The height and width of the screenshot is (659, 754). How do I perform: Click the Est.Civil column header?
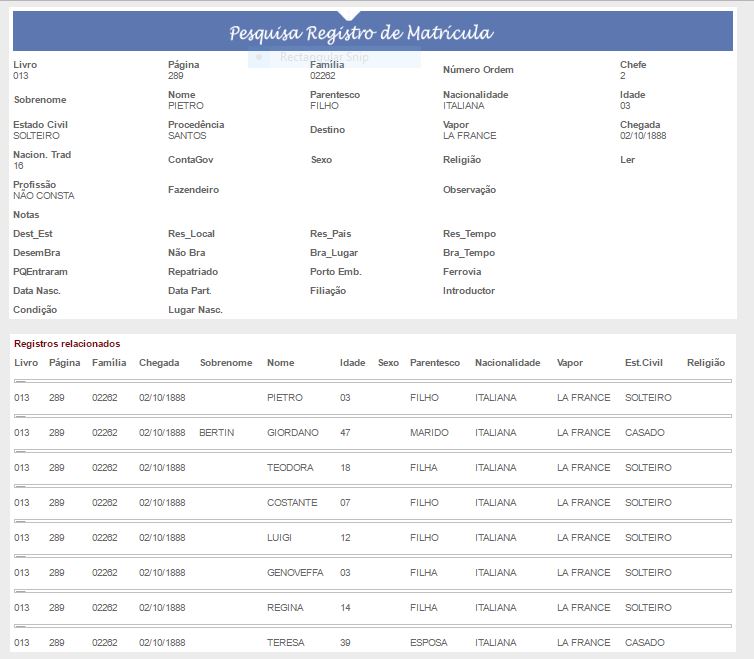pyautogui.click(x=644, y=363)
